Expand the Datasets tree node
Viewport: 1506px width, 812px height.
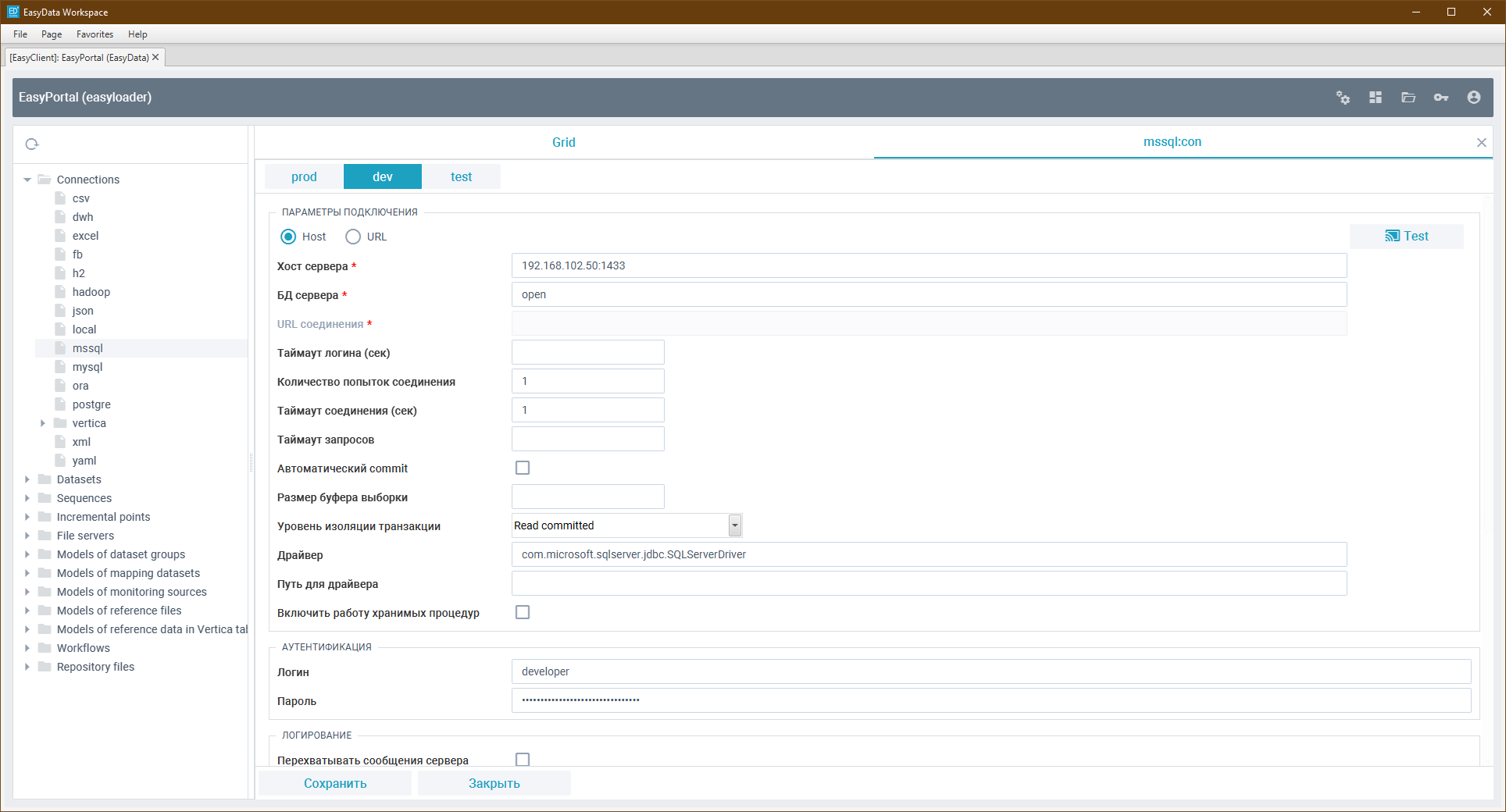click(x=27, y=479)
